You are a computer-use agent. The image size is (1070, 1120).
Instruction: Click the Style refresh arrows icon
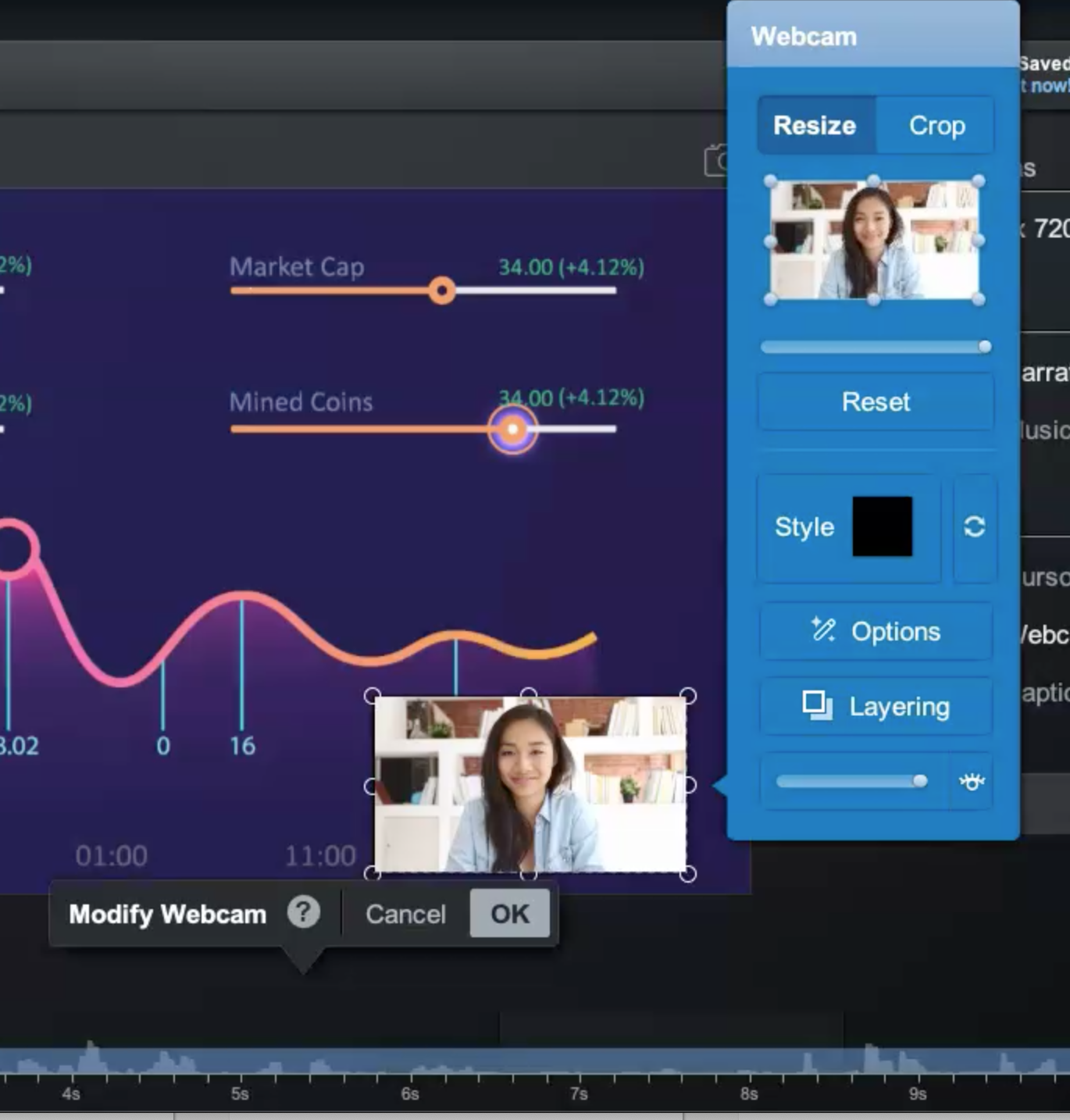coord(974,526)
